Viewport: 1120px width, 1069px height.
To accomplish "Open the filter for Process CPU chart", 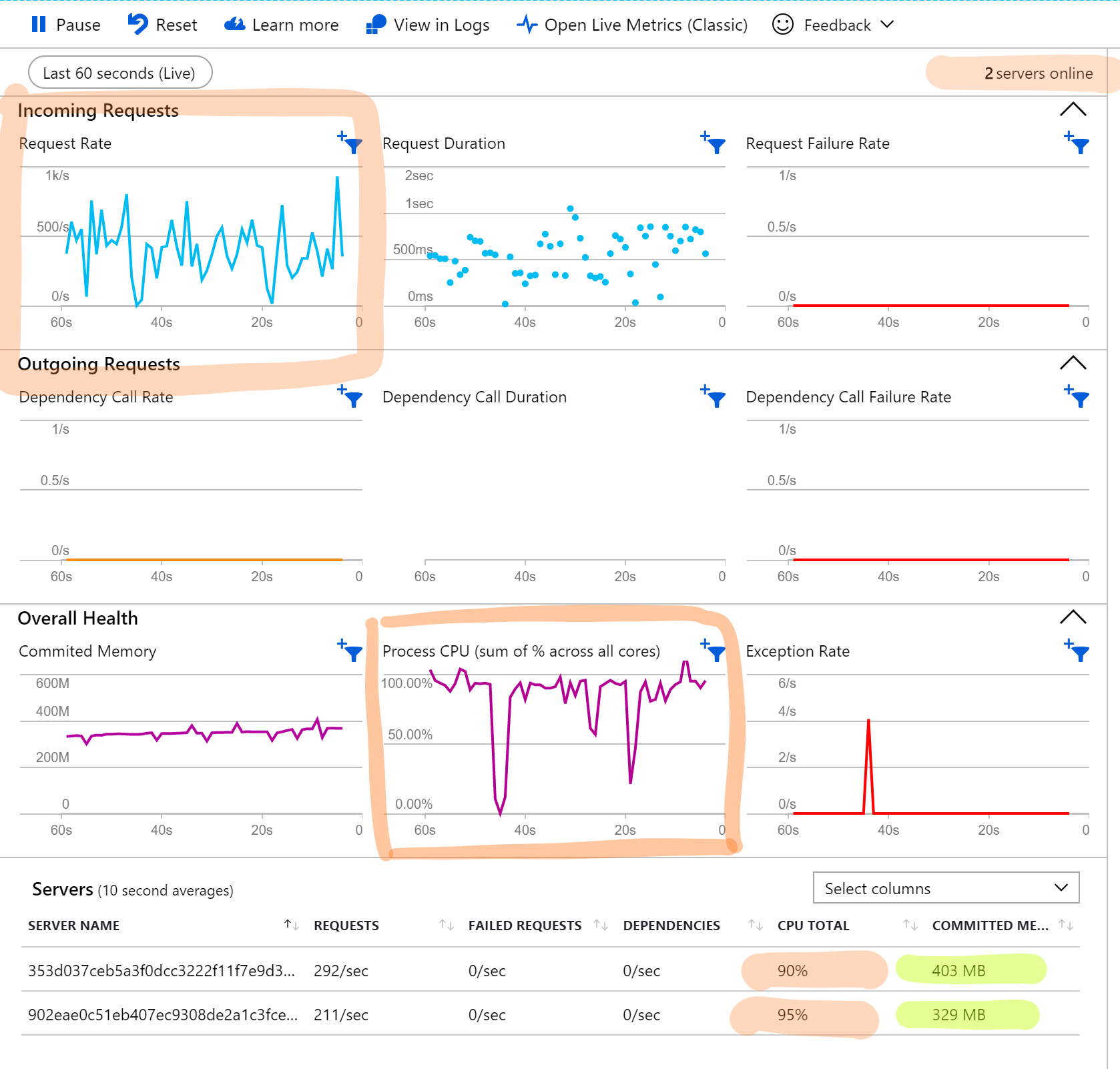I will pos(715,652).
